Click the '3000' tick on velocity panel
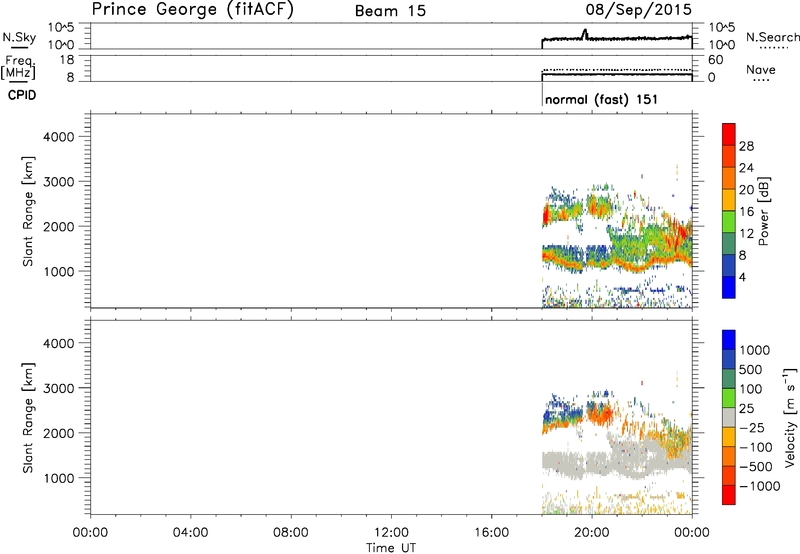The height and width of the screenshot is (554, 800). tap(59, 388)
